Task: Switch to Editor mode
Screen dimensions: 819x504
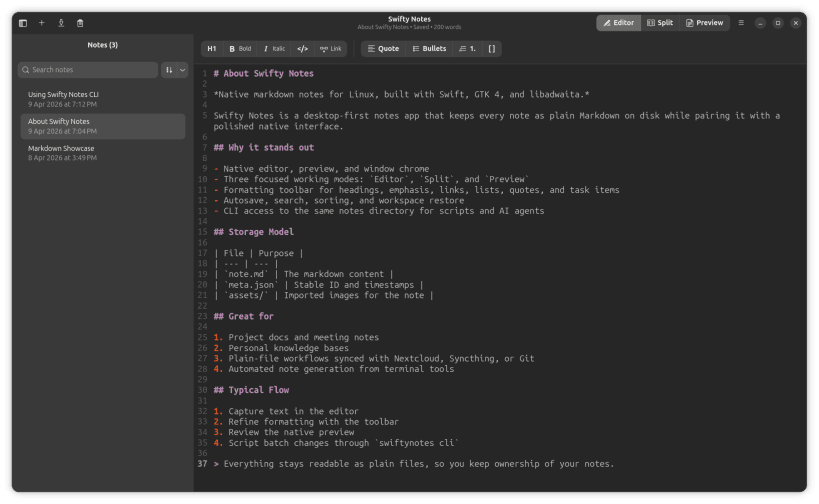Action: (x=618, y=23)
